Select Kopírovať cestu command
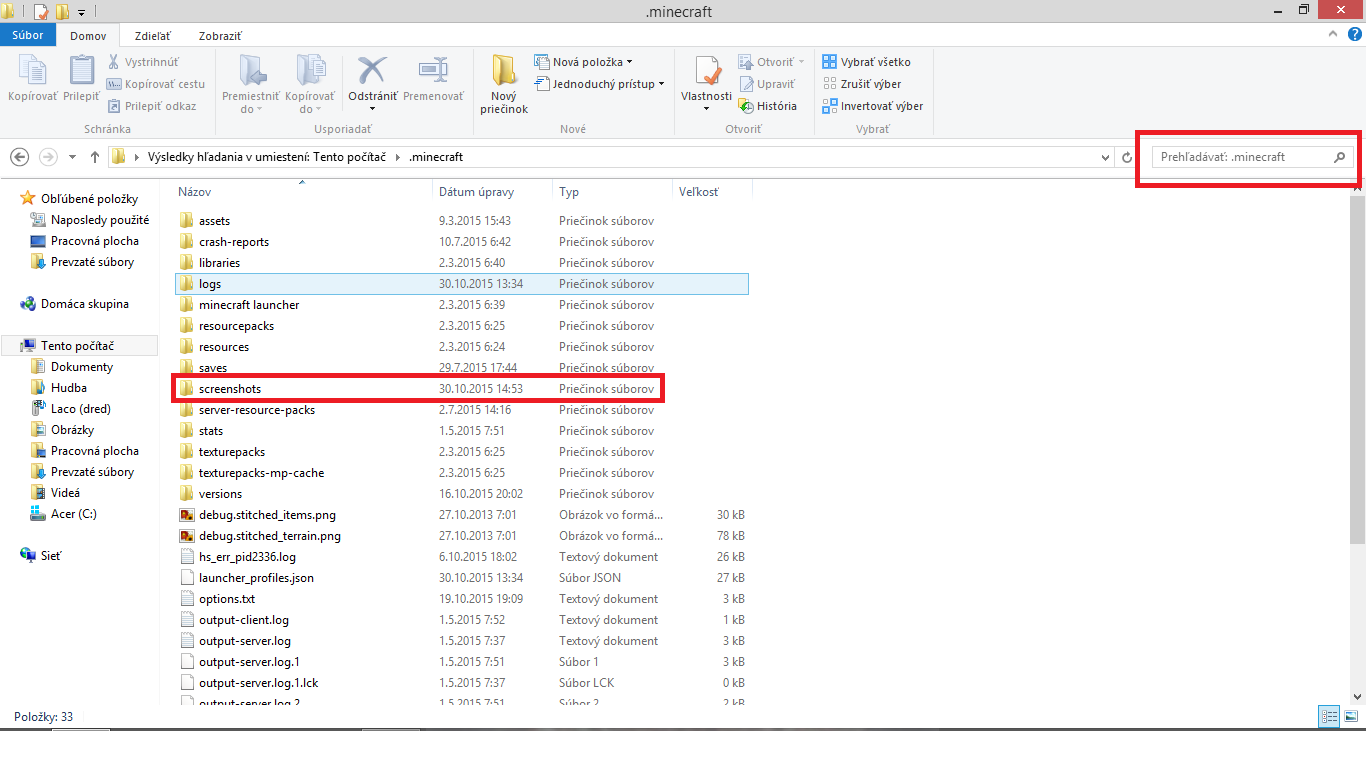This screenshot has width=1366, height=768. click(156, 84)
